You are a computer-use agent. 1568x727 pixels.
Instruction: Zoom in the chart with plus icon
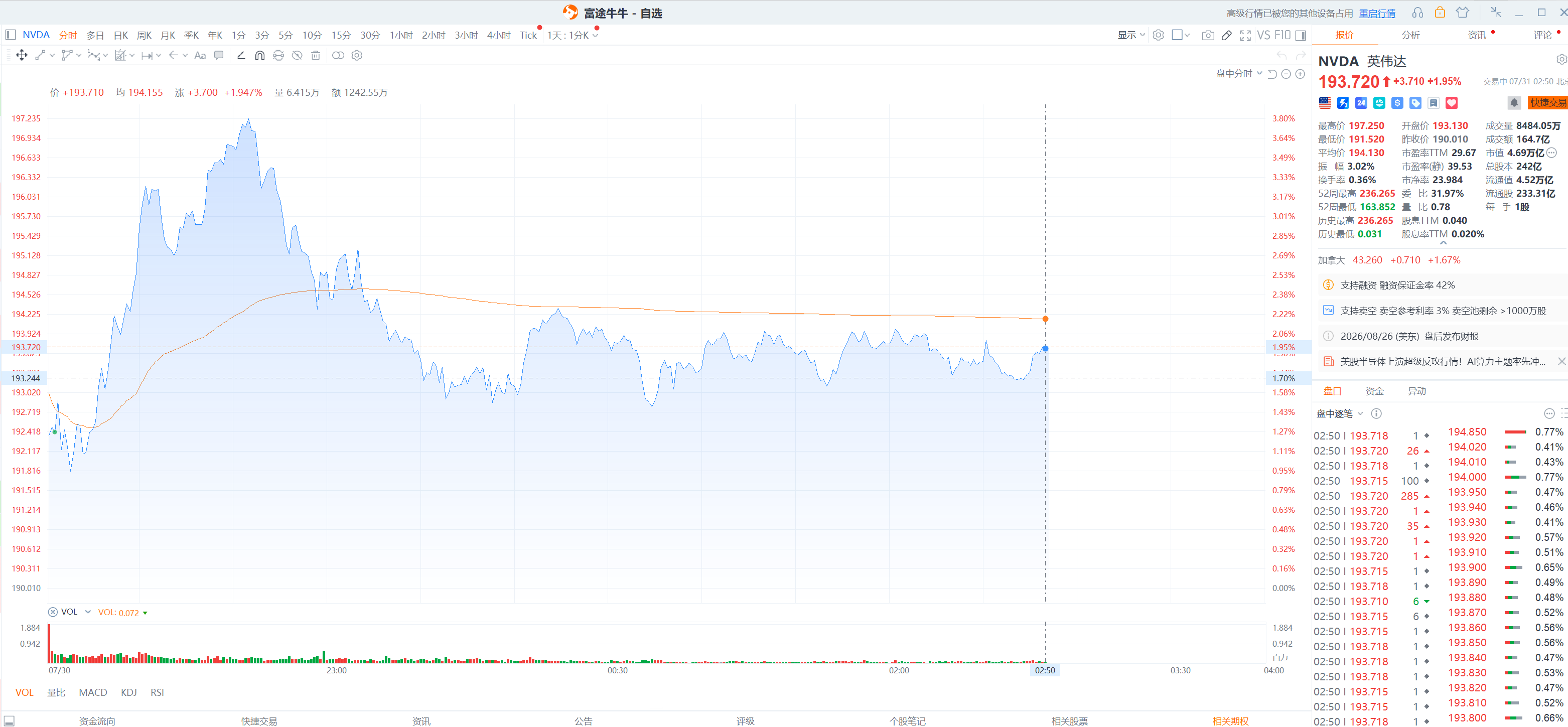click(1300, 74)
